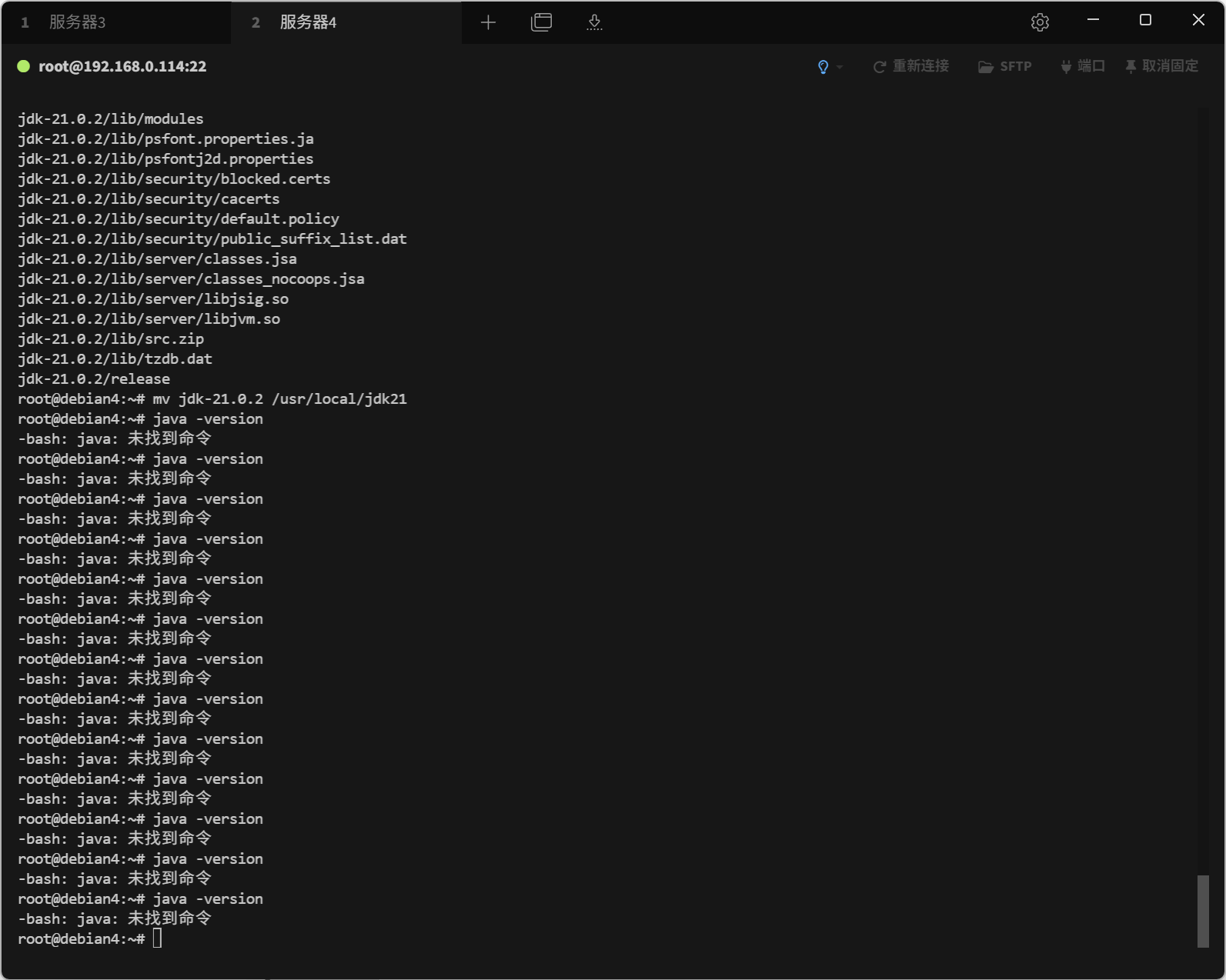Click the line jdk-21.0.2/lib/tzdb.dat
The width and height of the screenshot is (1226, 980).
coord(115,358)
